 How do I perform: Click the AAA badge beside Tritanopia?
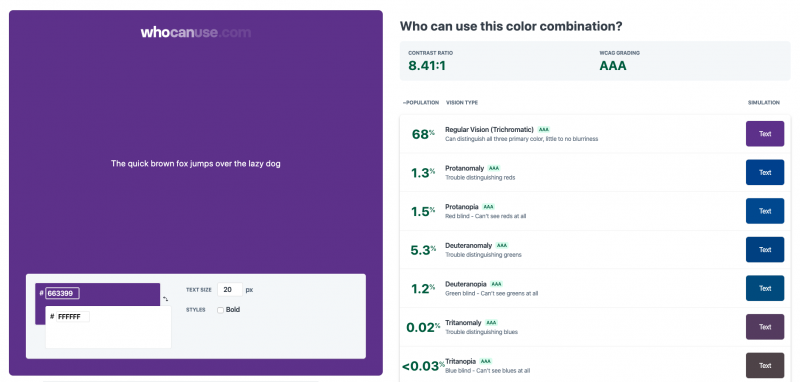(486, 361)
